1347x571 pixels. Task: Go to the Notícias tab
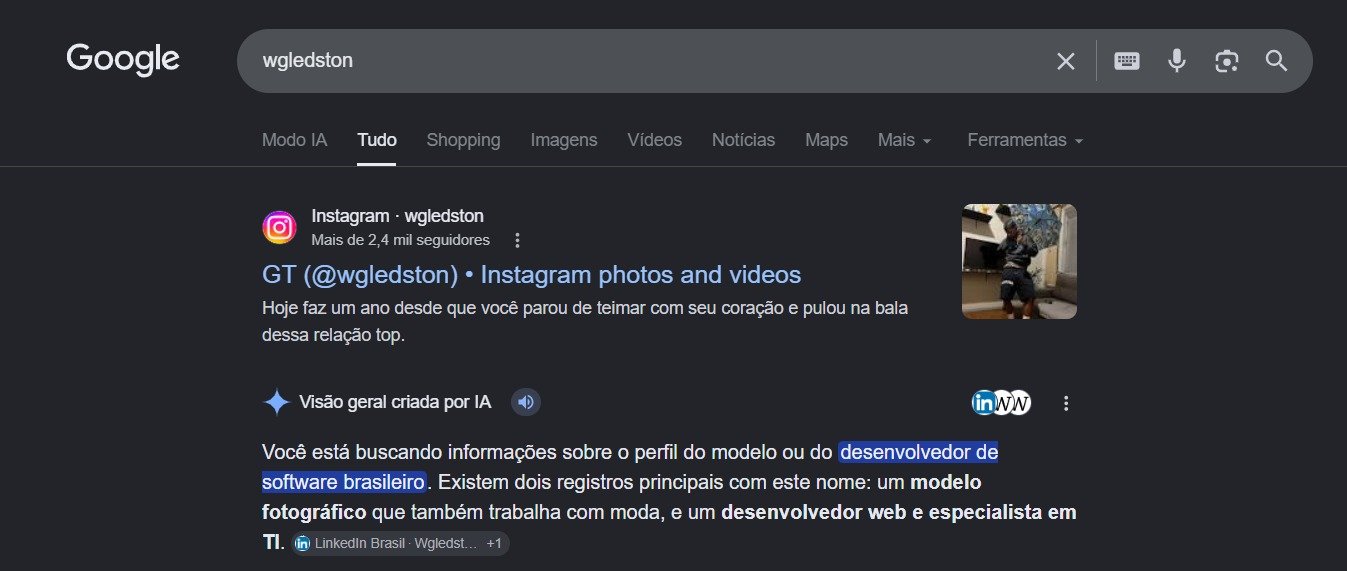pyautogui.click(x=743, y=140)
